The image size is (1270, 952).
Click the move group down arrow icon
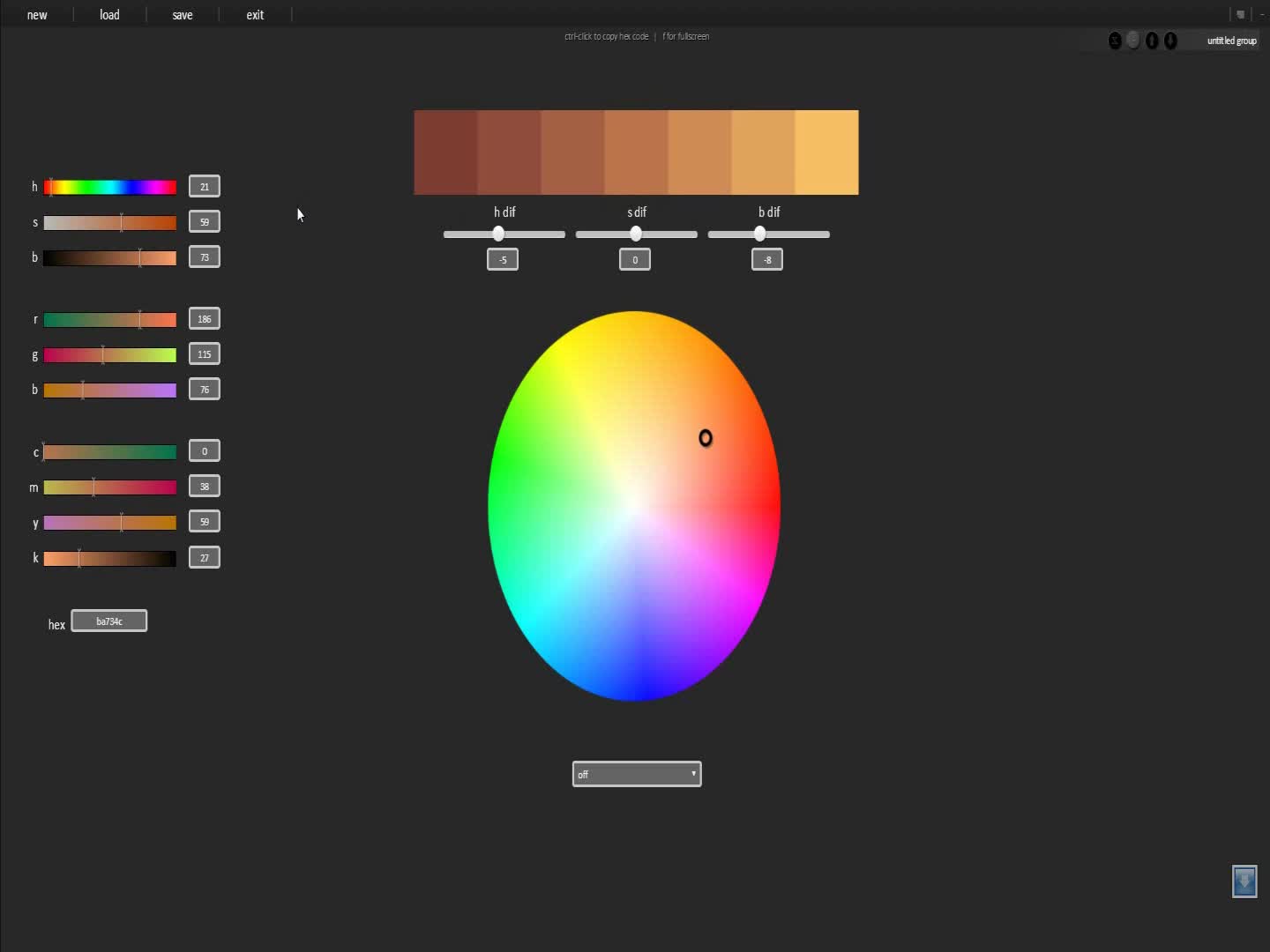point(1170,41)
